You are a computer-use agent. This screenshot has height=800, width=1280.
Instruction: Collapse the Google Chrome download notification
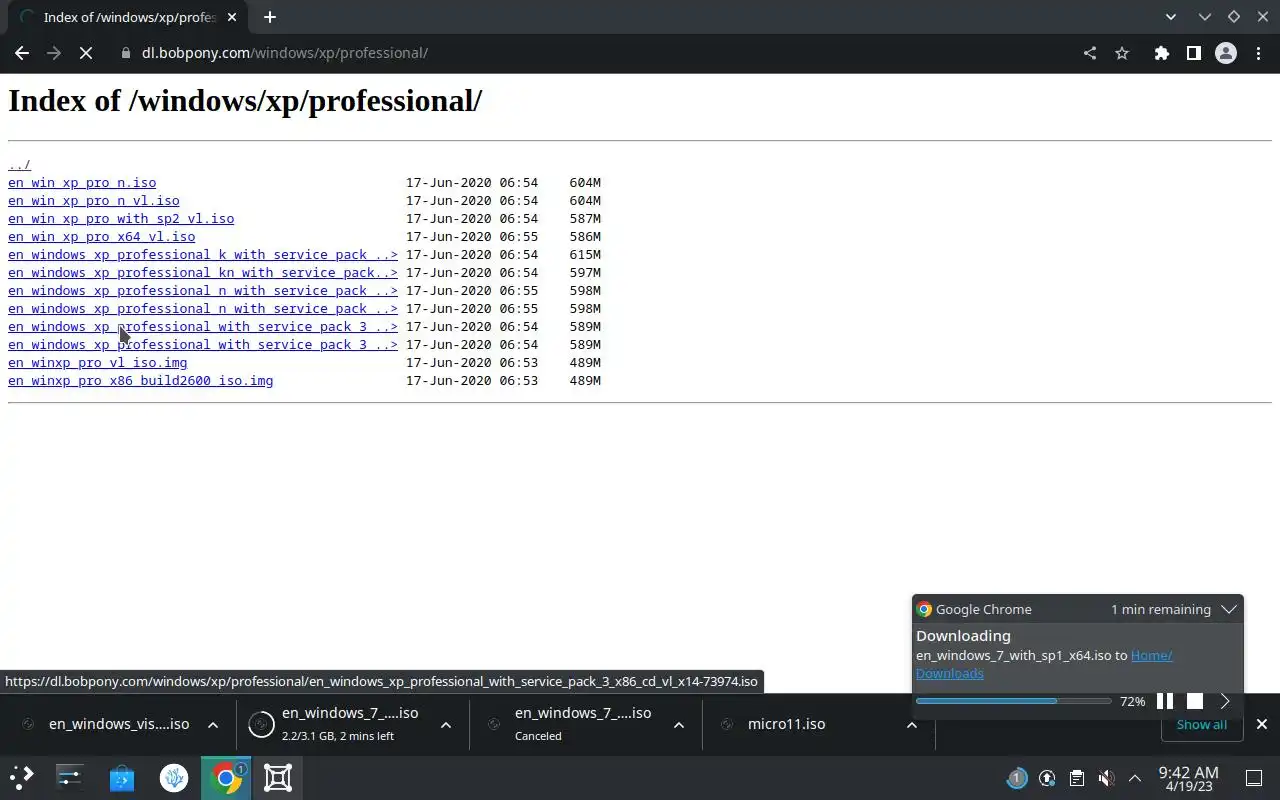click(x=1229, y=609)
